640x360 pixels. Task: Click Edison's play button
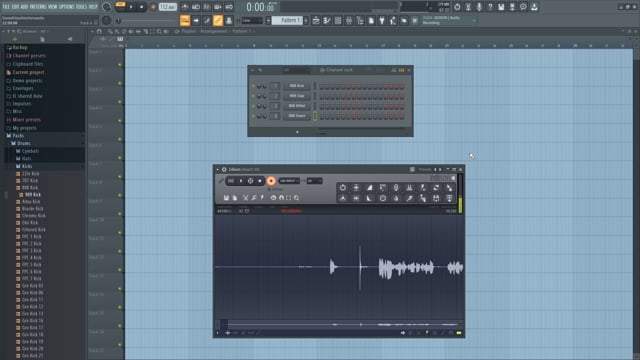(x=241, y=181)
